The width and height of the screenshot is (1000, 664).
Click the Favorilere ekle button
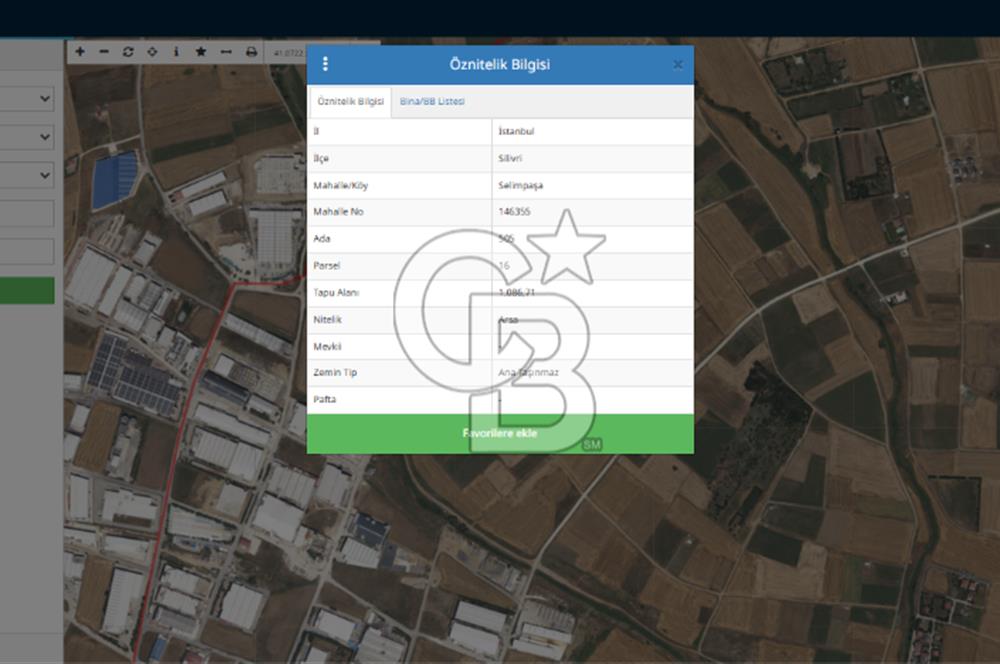click(x=500, y=434)
